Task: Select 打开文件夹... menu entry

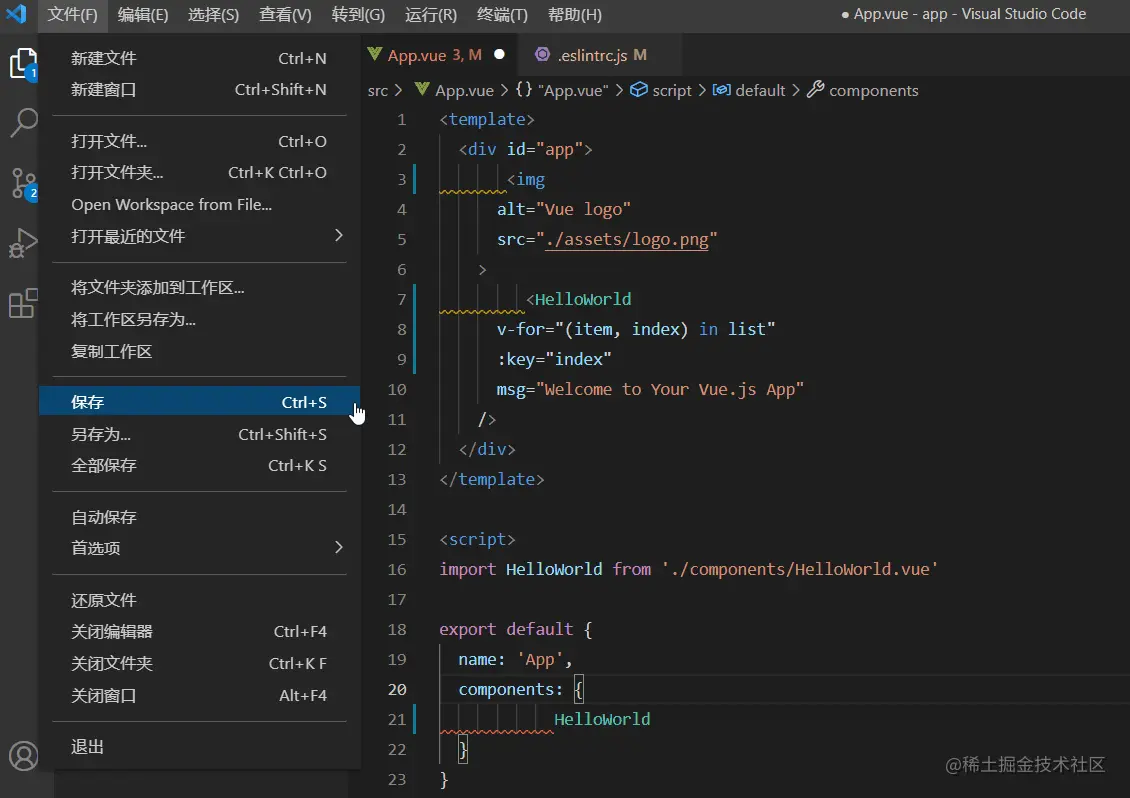Action: pyautogui.click(x=200, y=172)
